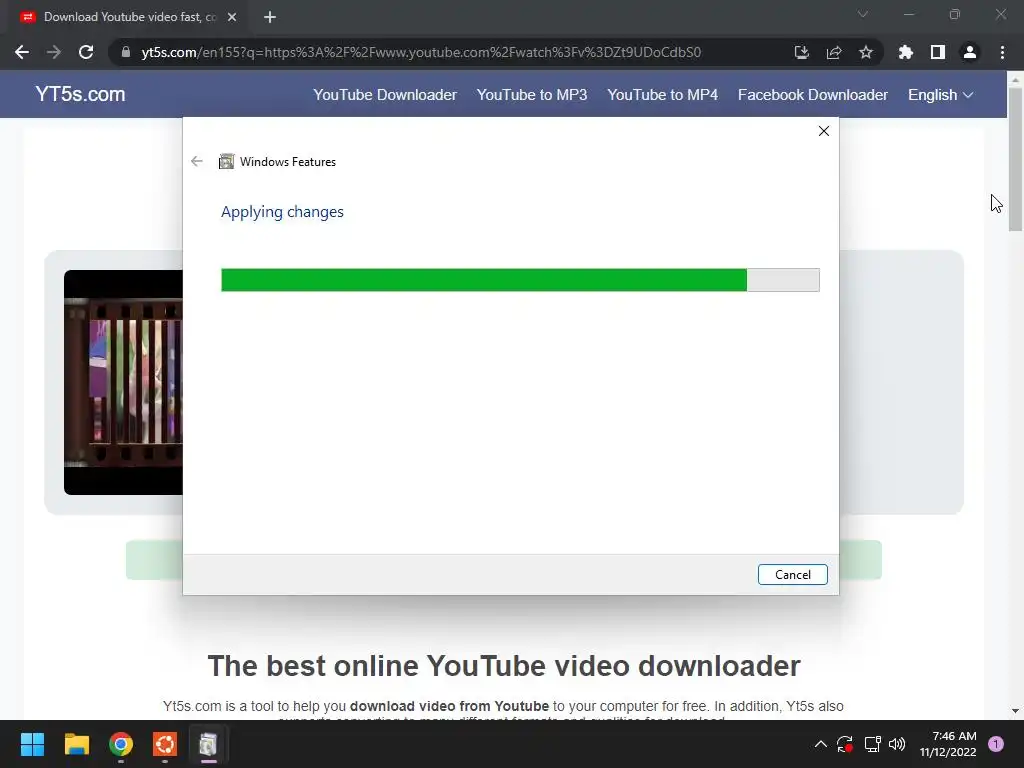
Task: Toggle Chrome side panel icon
Action: (x=938, y=52)
